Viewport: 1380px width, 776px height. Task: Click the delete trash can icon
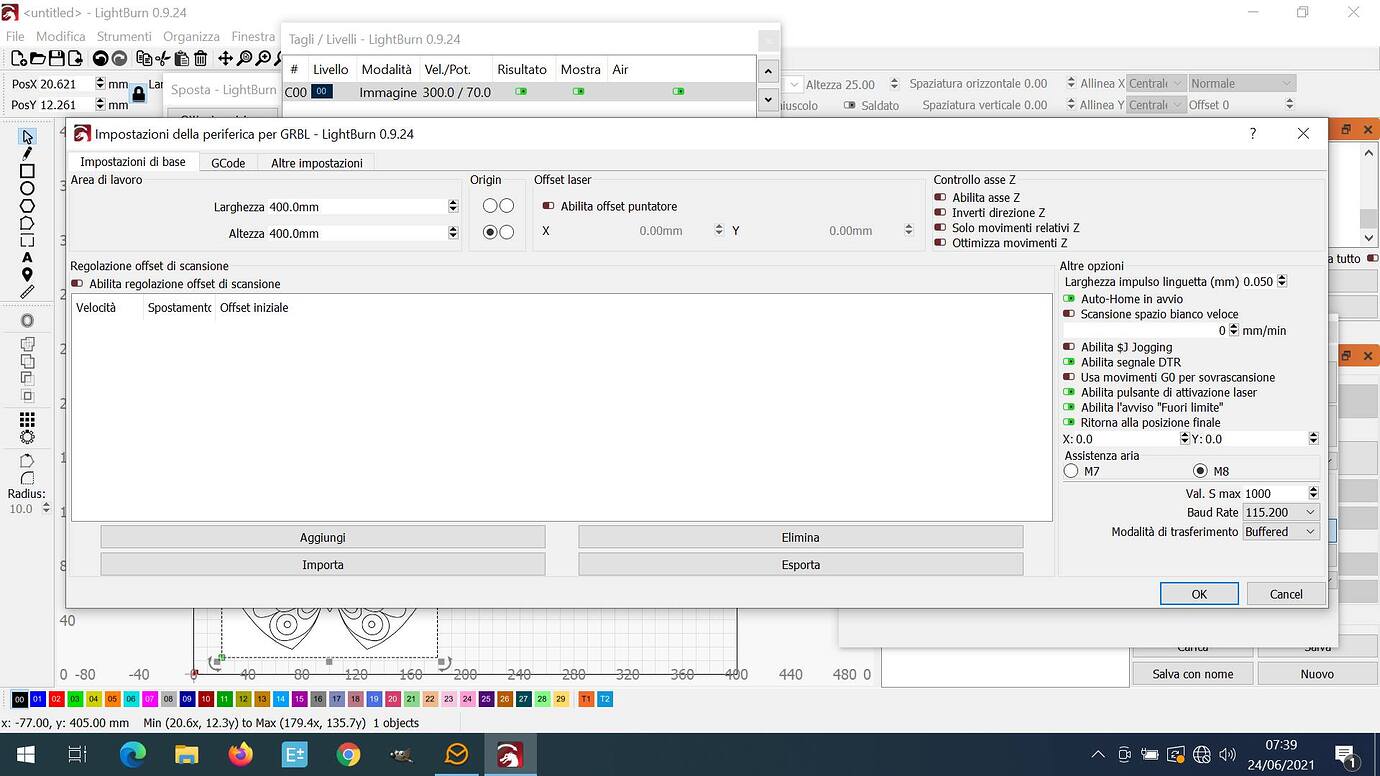[x=200, y=59]
